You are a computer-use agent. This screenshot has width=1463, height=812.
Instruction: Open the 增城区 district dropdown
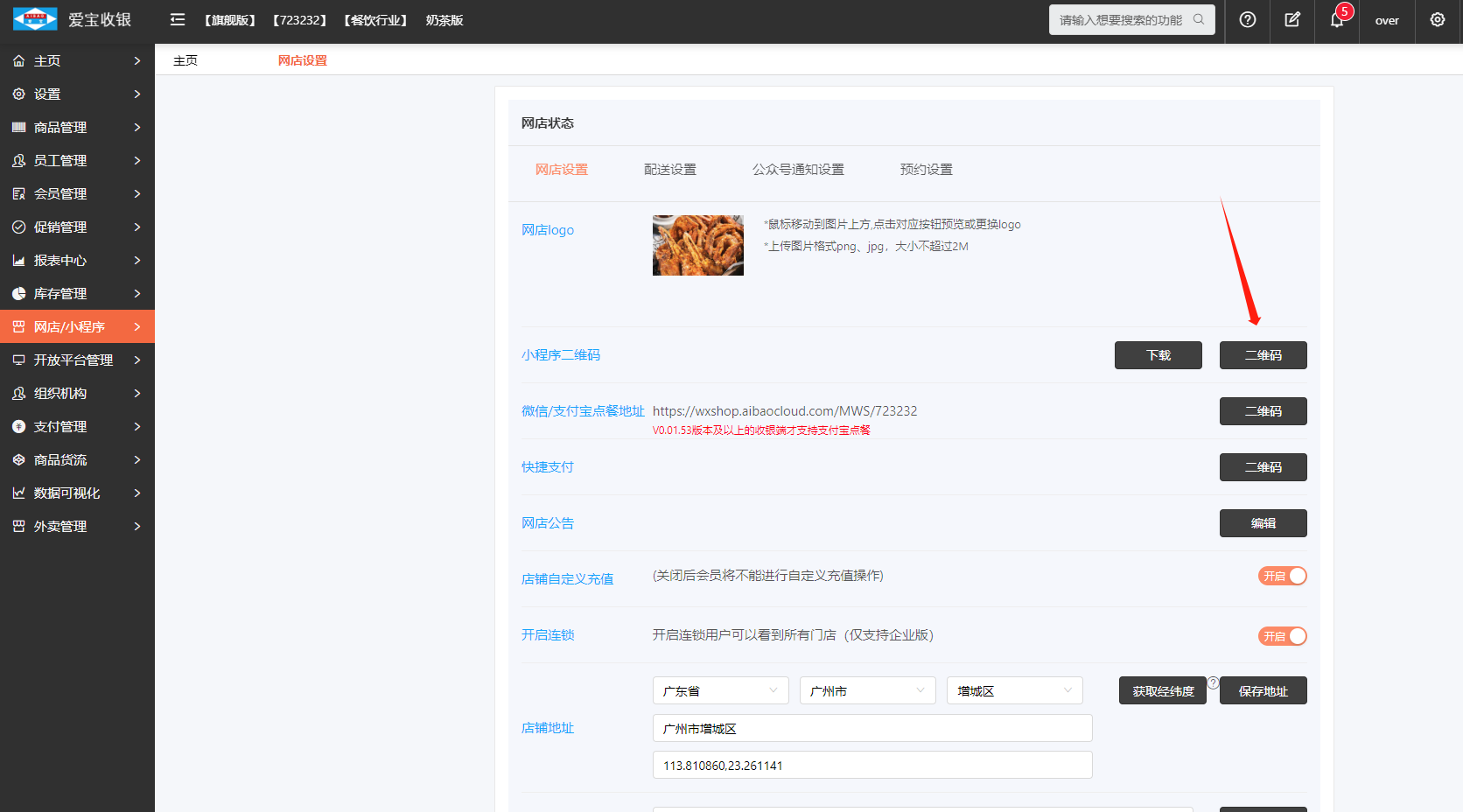pyautogui.click(x=1014, y=690)
